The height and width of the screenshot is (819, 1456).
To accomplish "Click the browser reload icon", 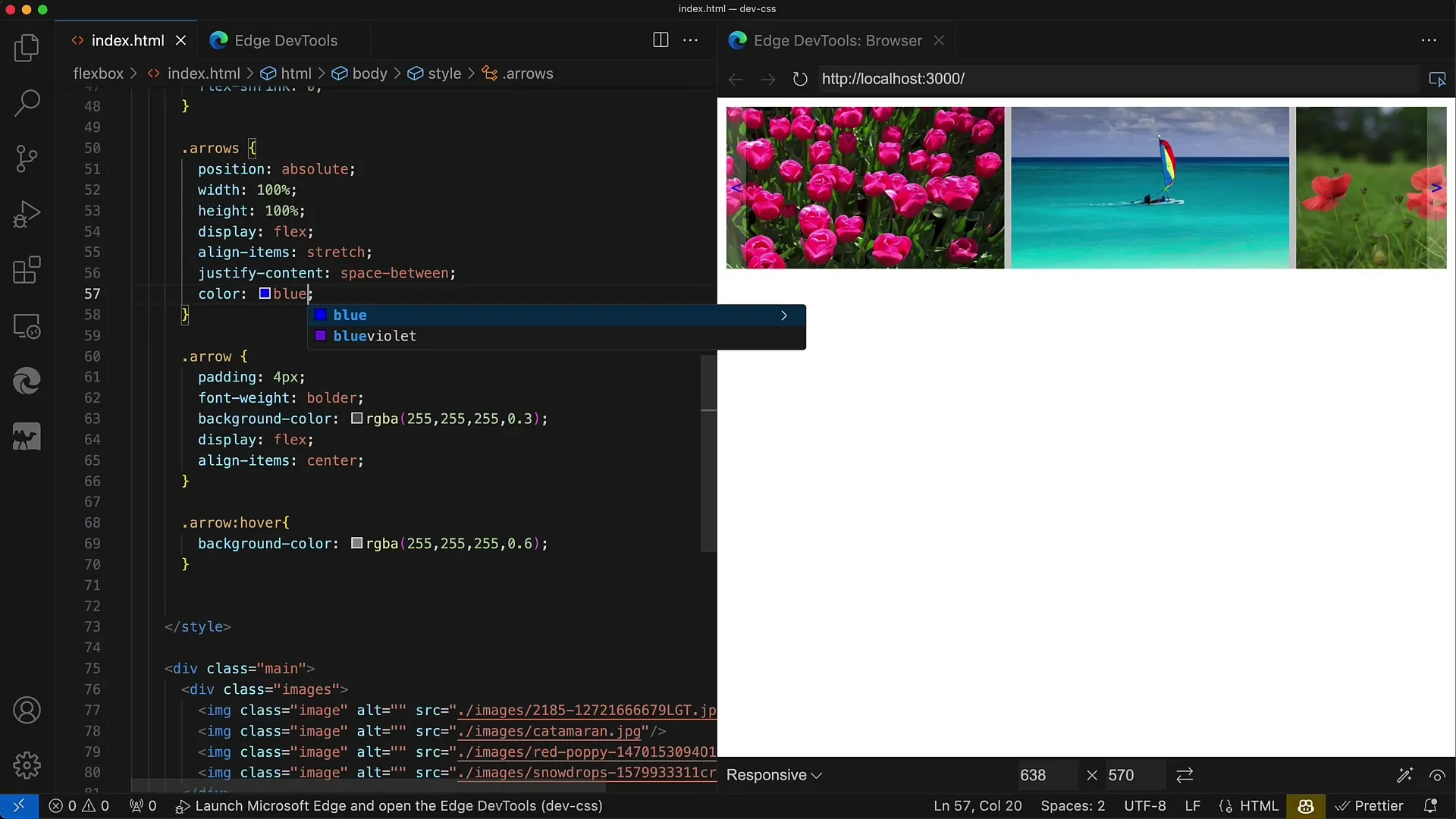I will click(x=799, y=79).
